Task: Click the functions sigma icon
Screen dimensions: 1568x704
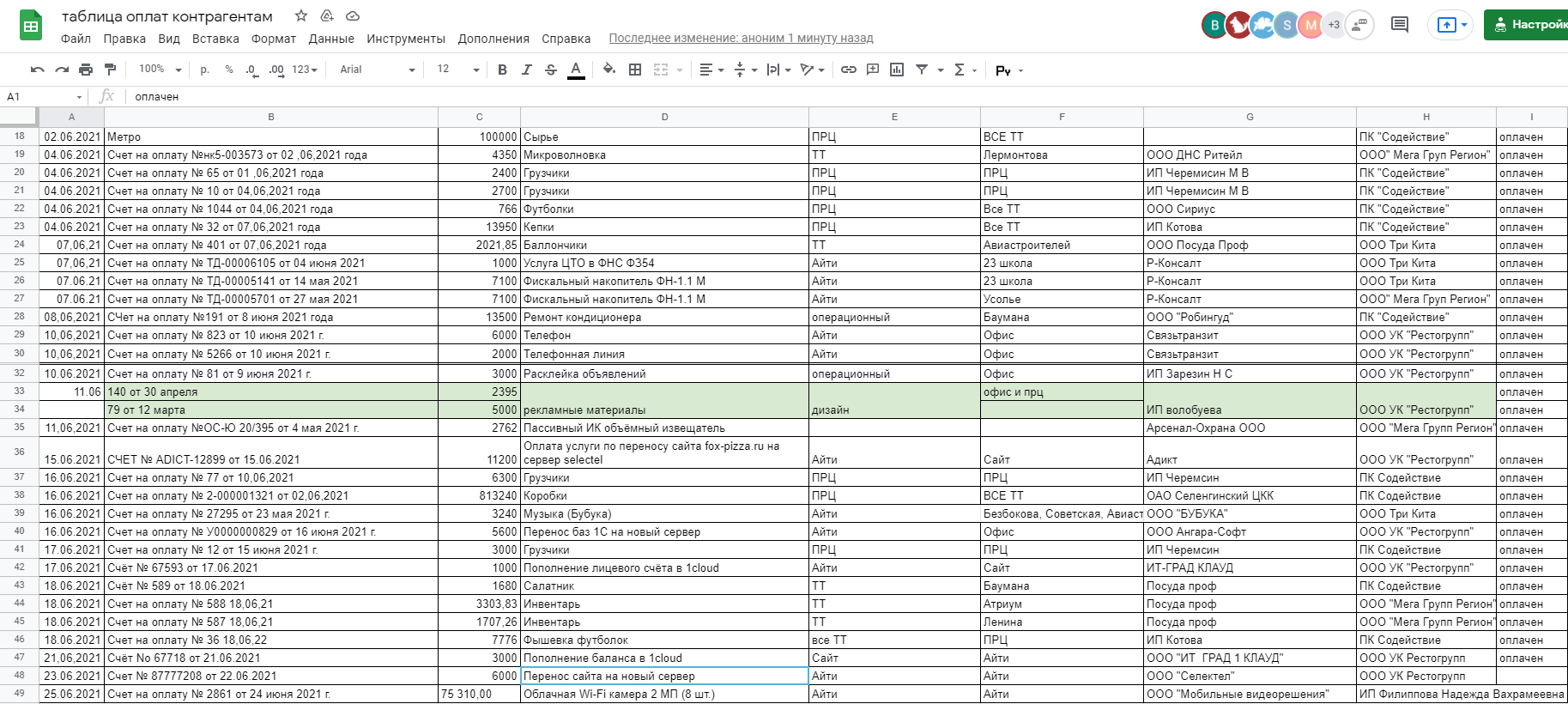Action: point(960,70)
